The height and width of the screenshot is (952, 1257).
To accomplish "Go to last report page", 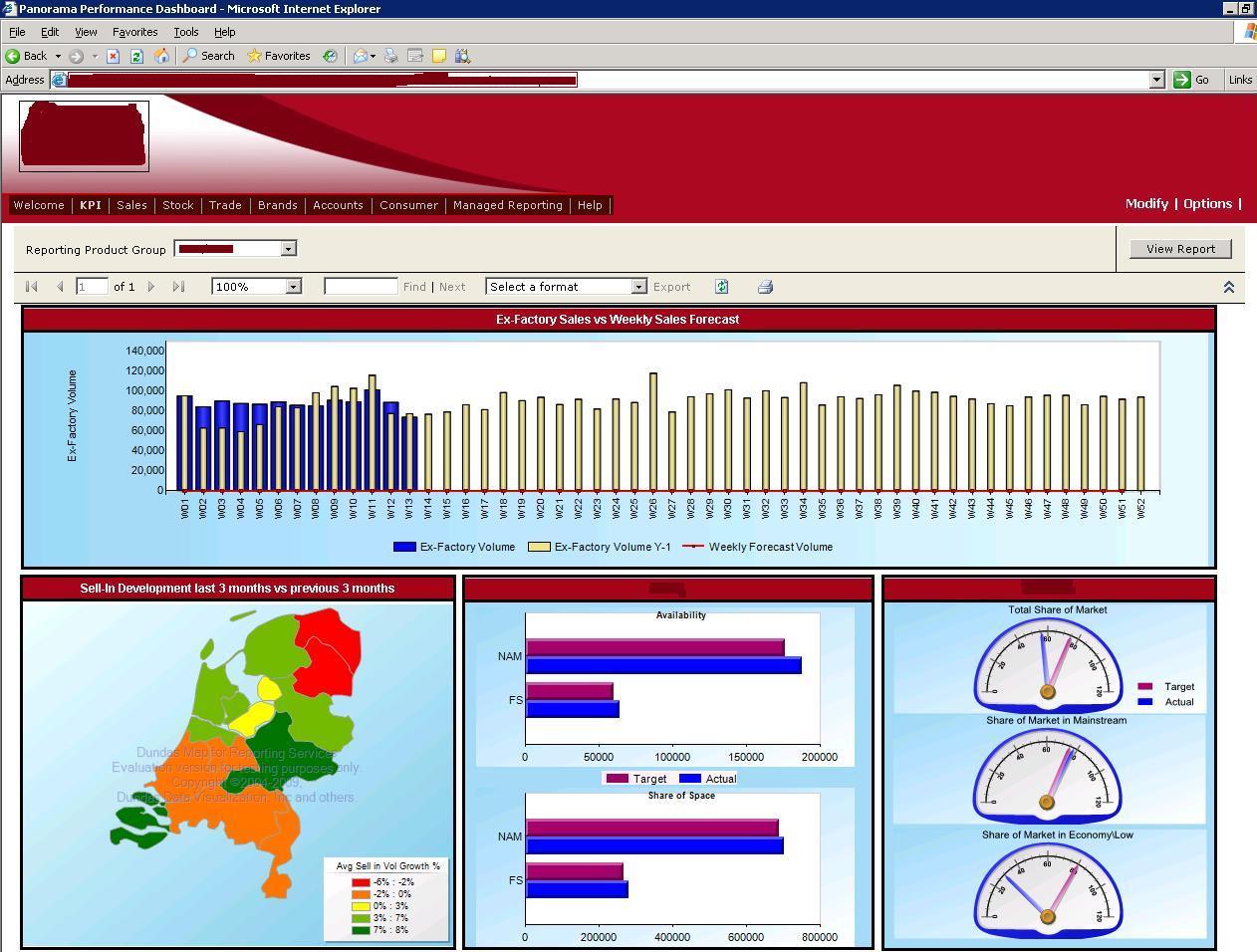I will pyautogui.click(x=178, y=287).
